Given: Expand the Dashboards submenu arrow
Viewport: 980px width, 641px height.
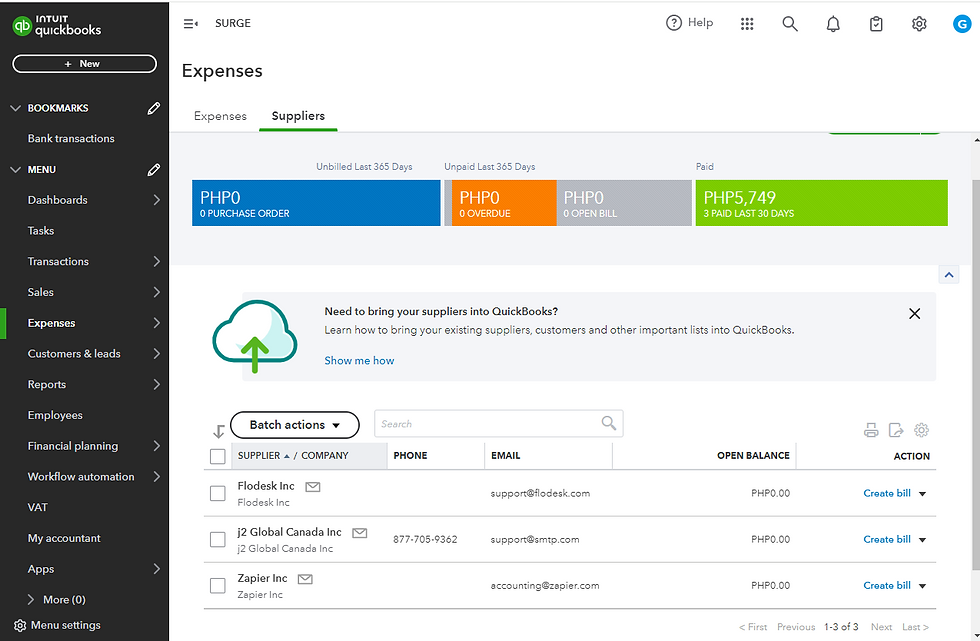Looking at the screenshot, I should click(156, 200).
